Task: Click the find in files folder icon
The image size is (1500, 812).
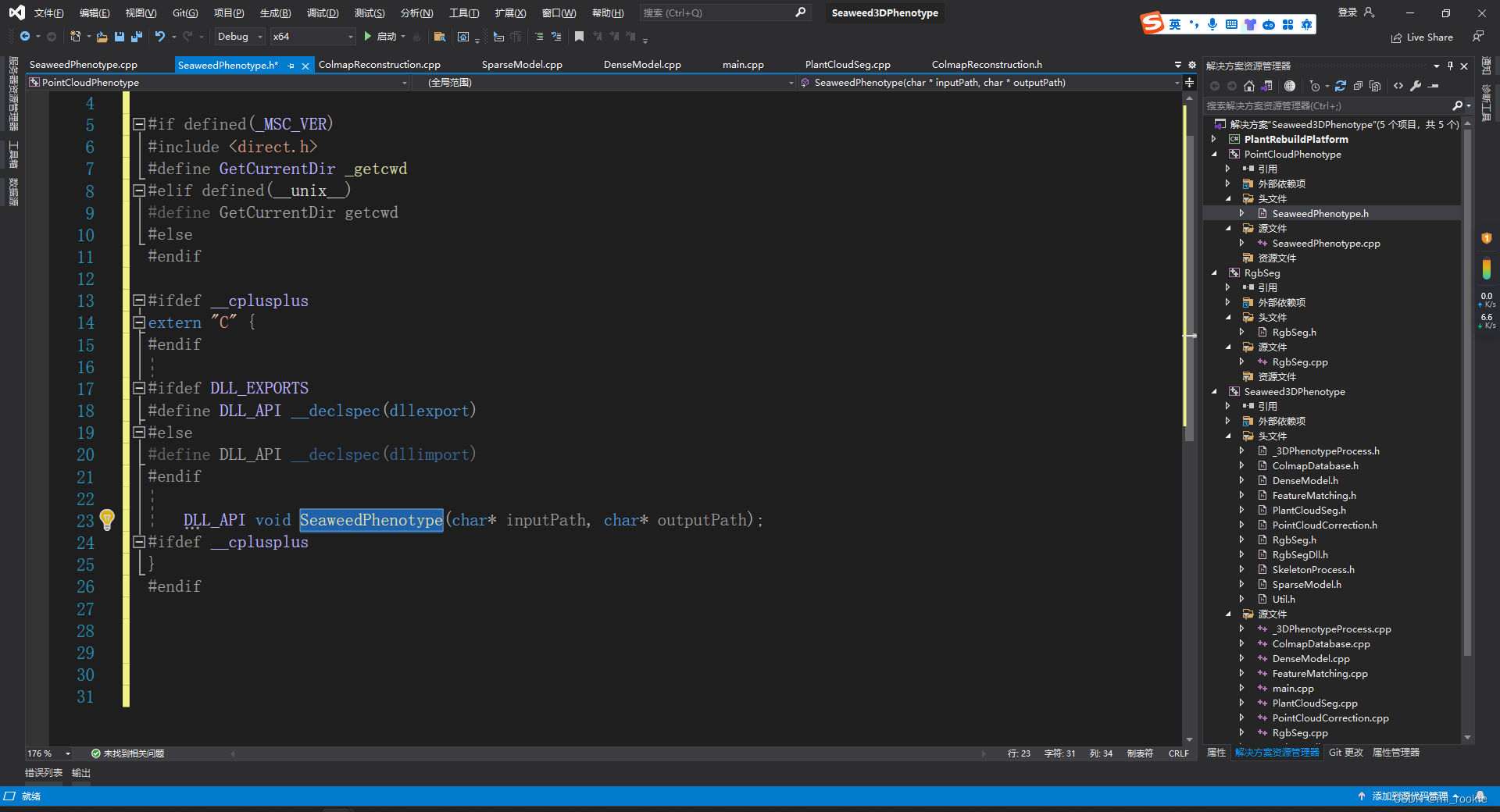Action: point(439,37)
